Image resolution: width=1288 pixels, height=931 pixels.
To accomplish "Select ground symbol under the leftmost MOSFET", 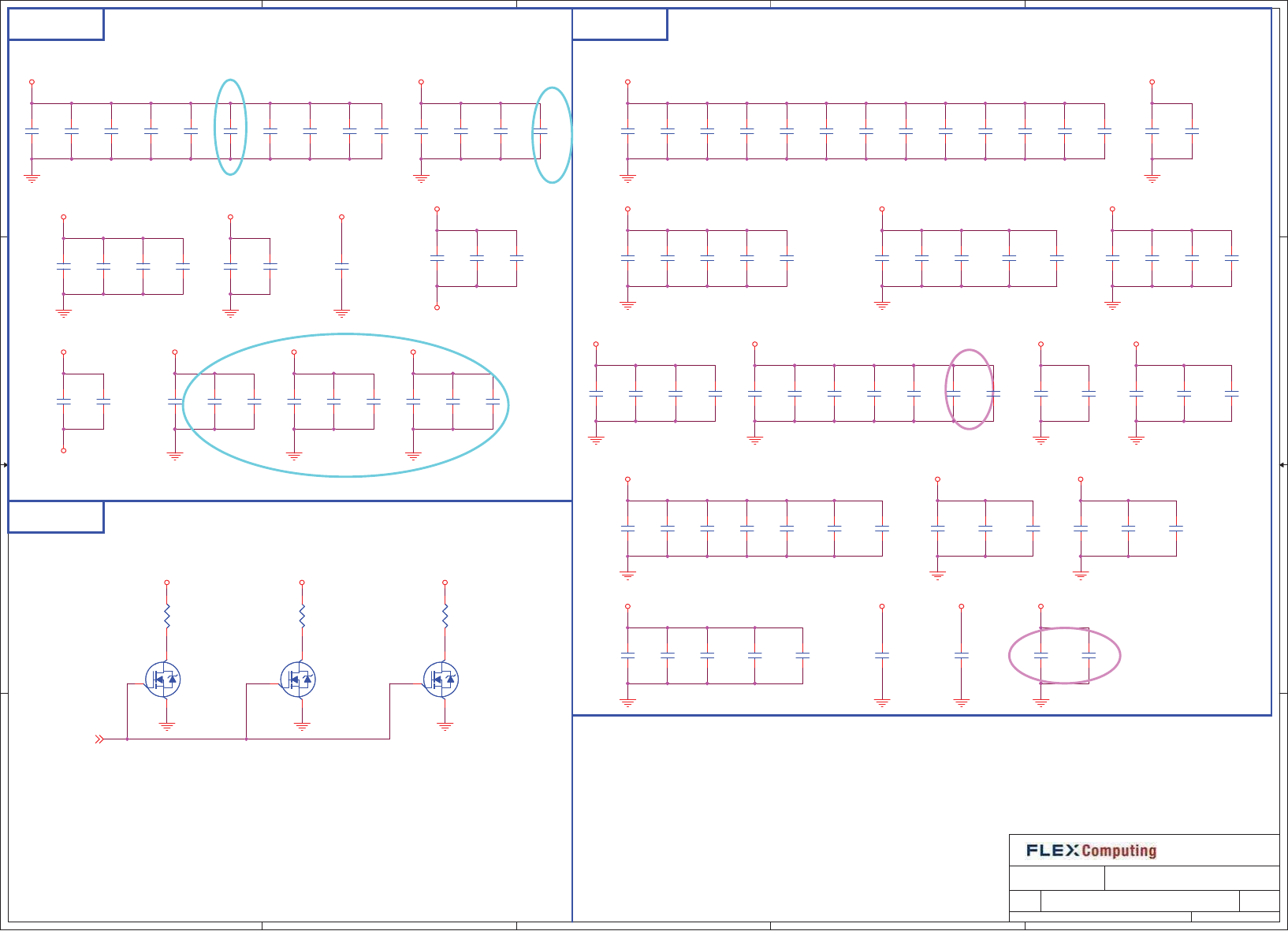I will 167,728.
